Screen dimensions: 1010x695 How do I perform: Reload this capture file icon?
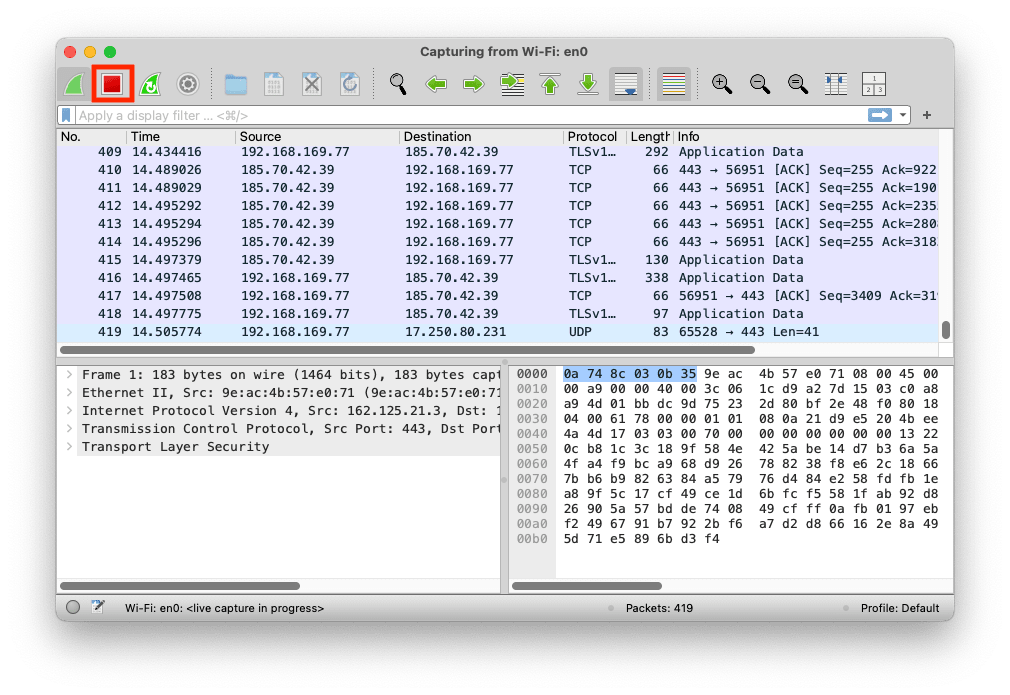pyautogui.click(x=350, y=84)
